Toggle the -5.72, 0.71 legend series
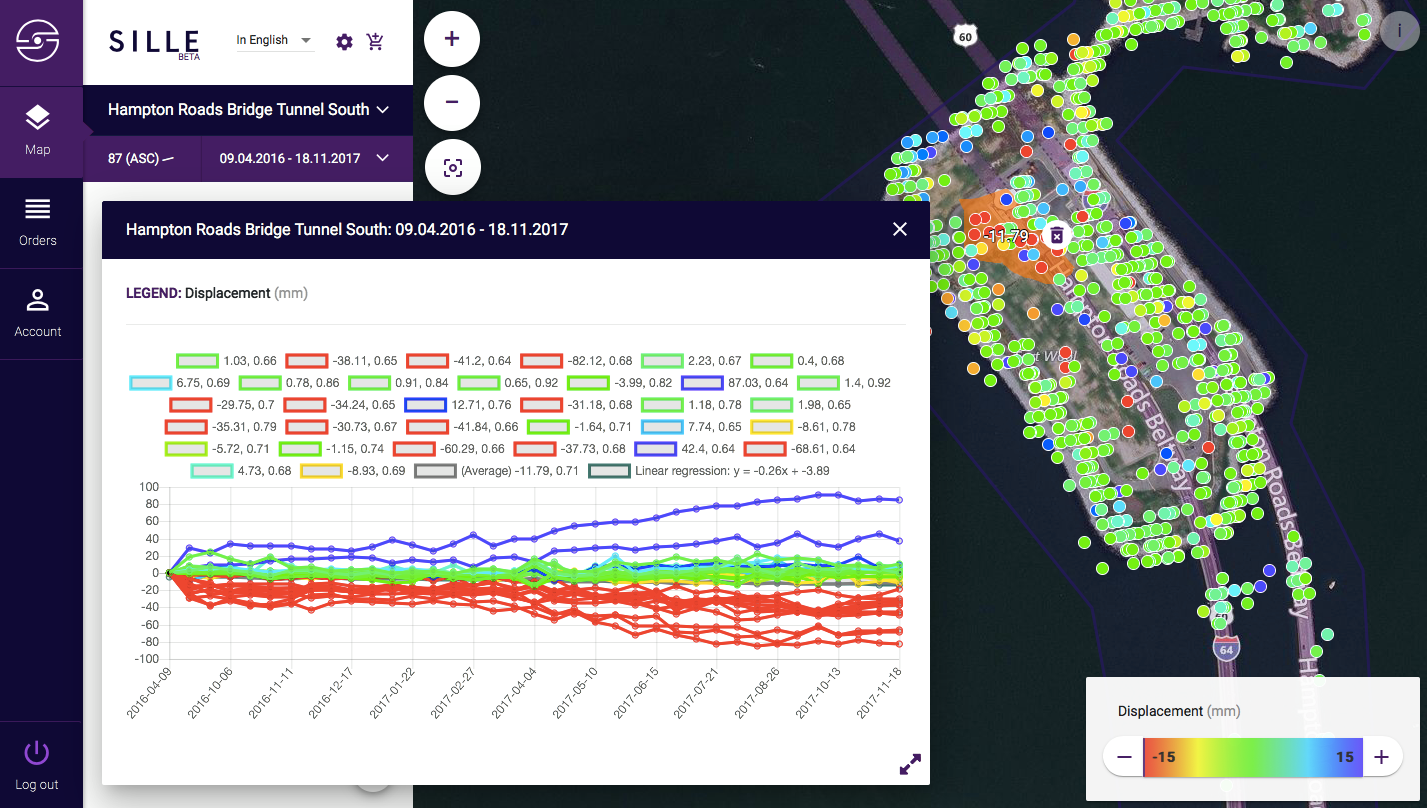 tap(218, 449)
